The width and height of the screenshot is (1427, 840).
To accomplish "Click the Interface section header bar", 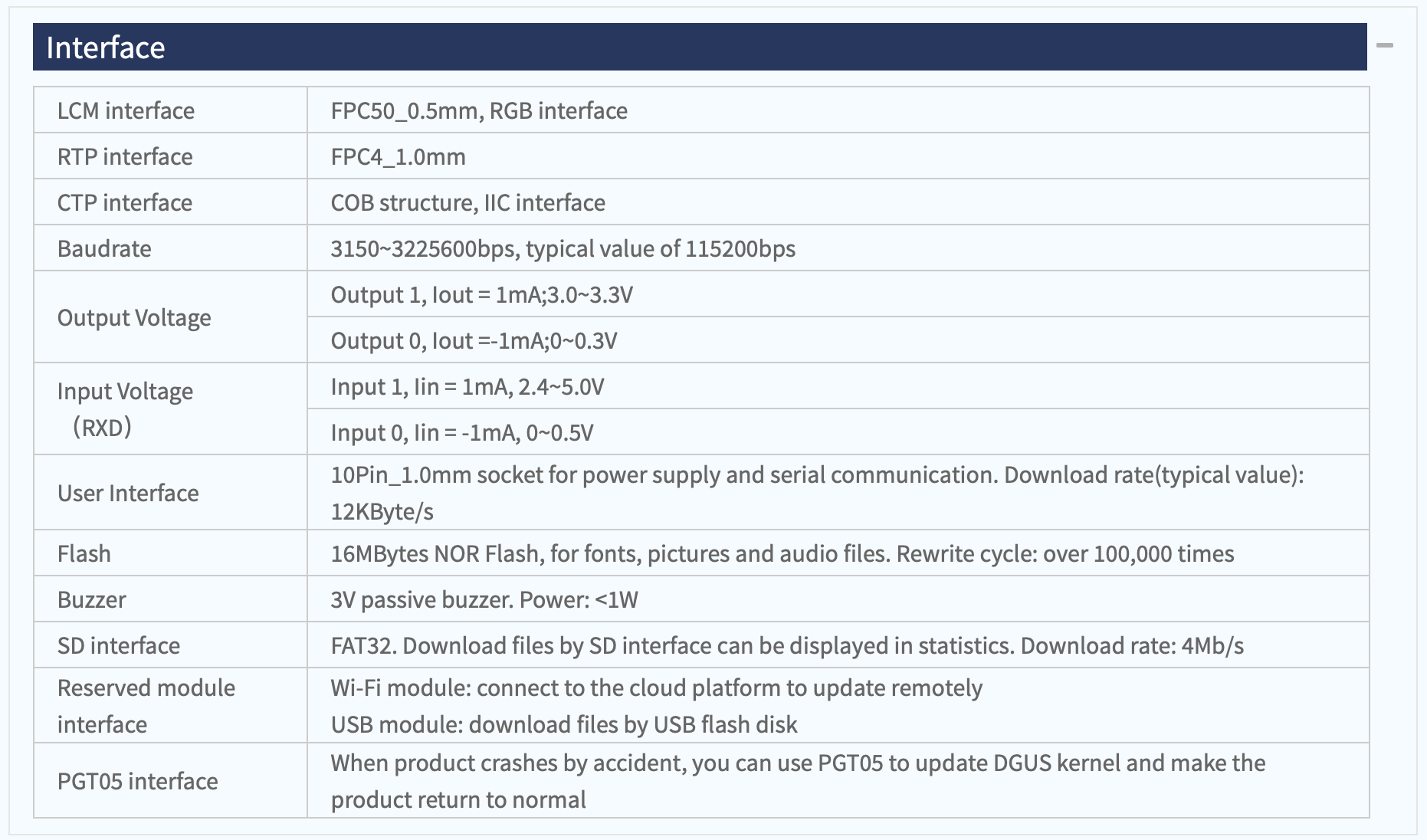I will tap(700, 47).
